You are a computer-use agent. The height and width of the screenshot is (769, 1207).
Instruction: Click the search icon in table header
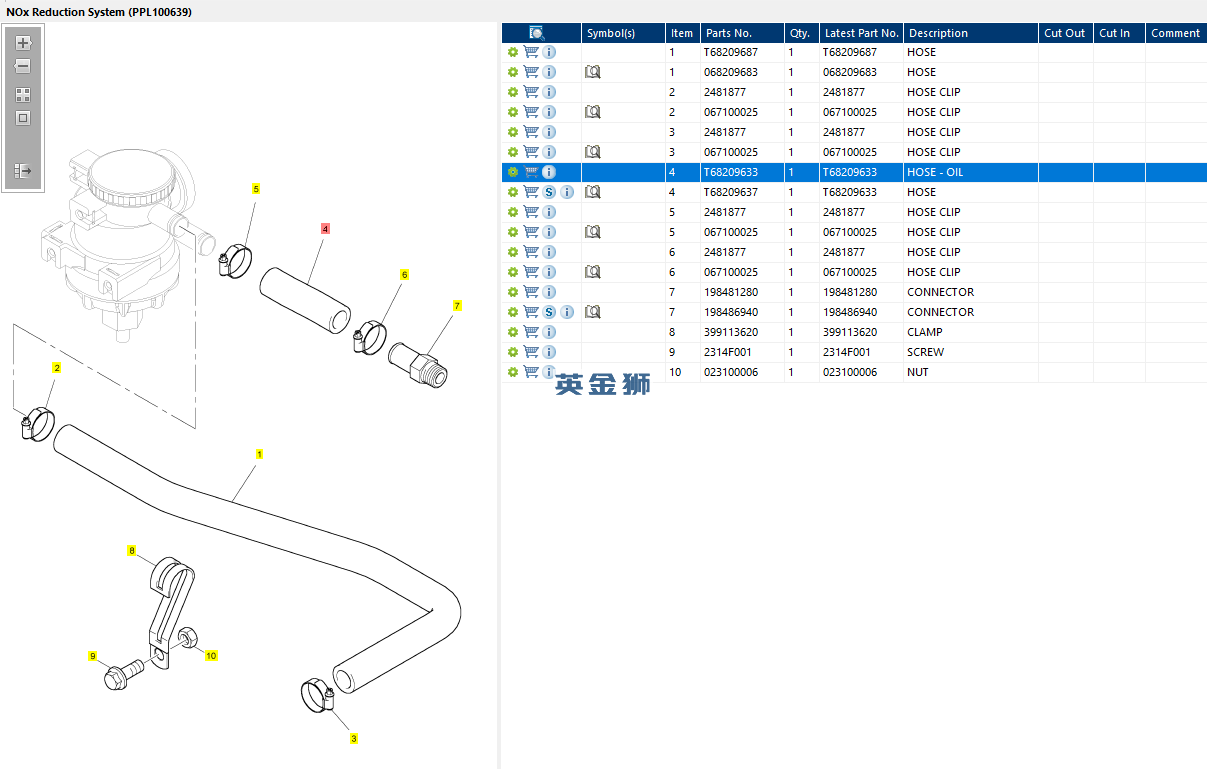point(537,33)
